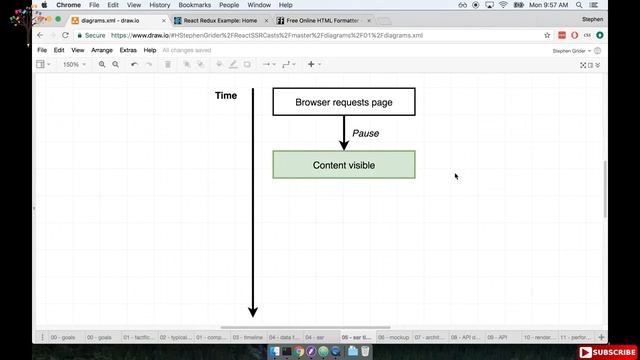This screenshot has width=640, height=360.
Task: Open the draw.io File menu
Action: 42,50
